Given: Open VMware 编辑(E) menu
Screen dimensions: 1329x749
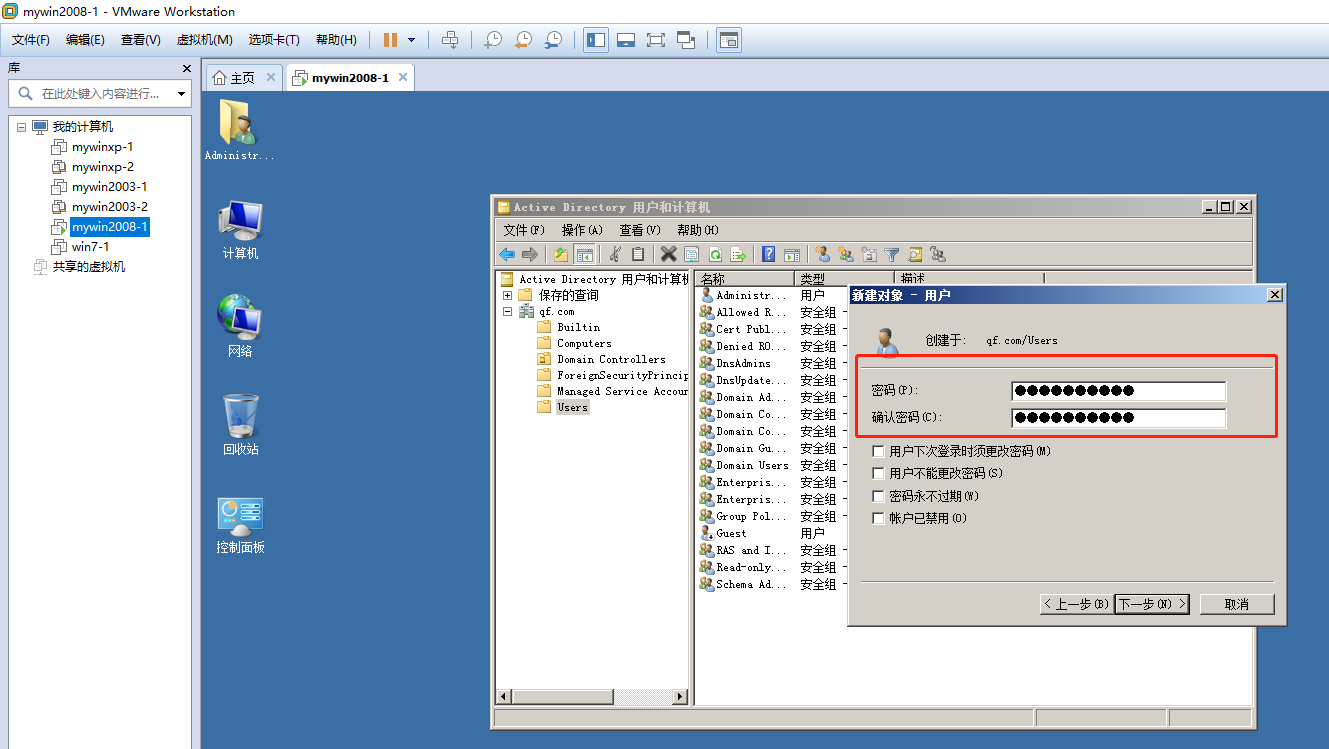Looking at the screenshot, I should (x=85, y=40).
